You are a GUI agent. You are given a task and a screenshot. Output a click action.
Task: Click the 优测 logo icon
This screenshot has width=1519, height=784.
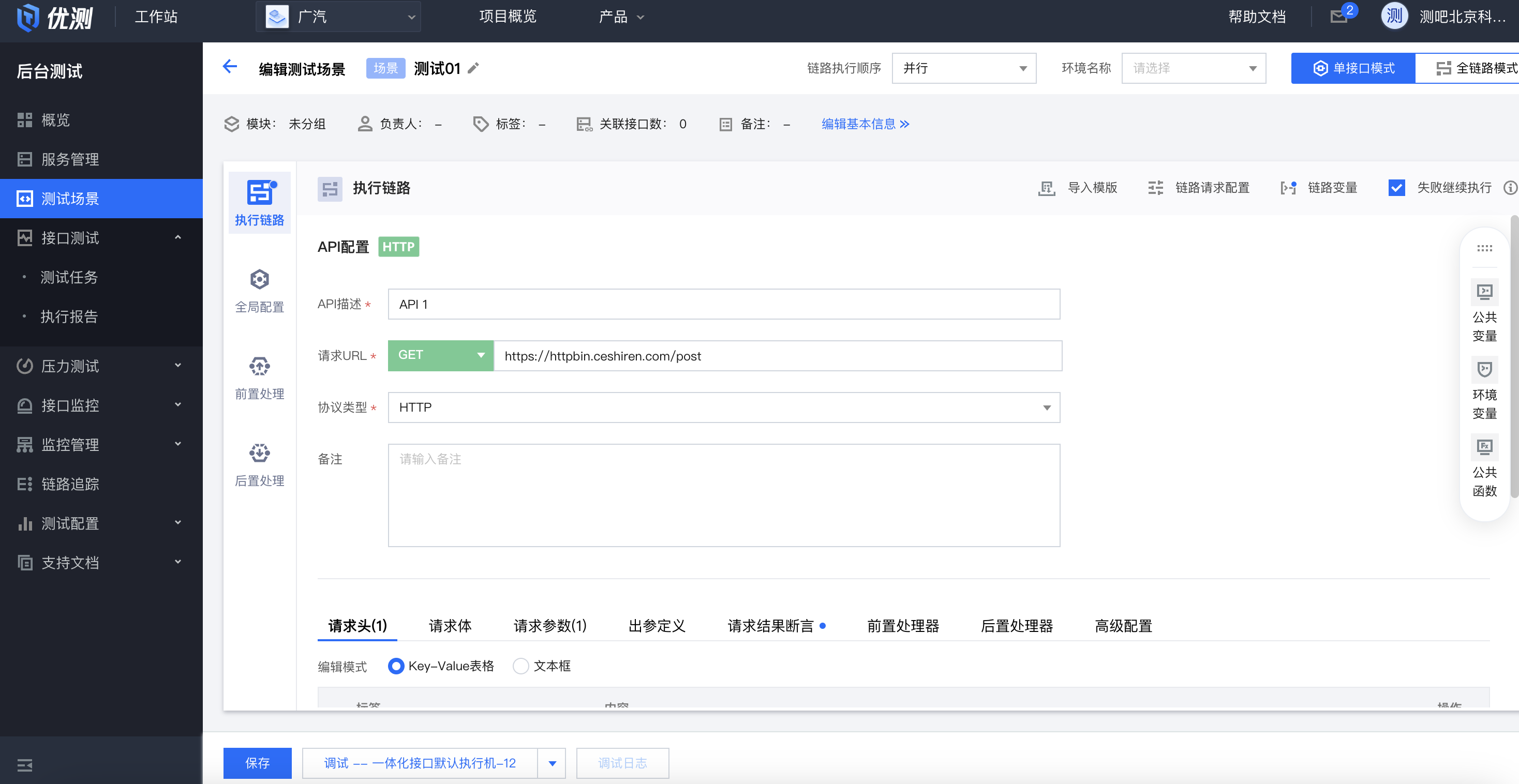coord(28,17)
